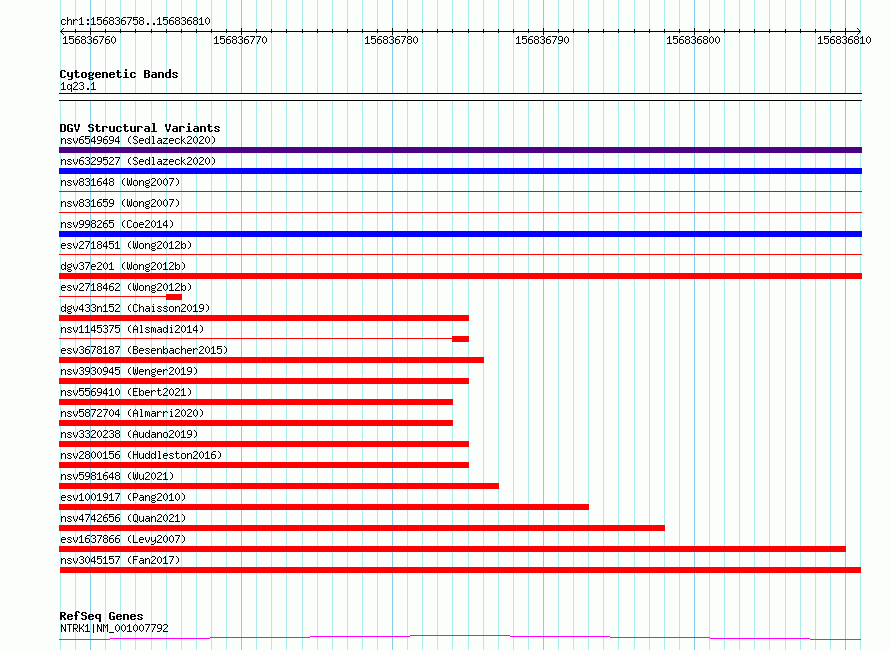Click the chr1:156836758..156836810 region label
Viewport: 890px width, 650px height.
135,22
